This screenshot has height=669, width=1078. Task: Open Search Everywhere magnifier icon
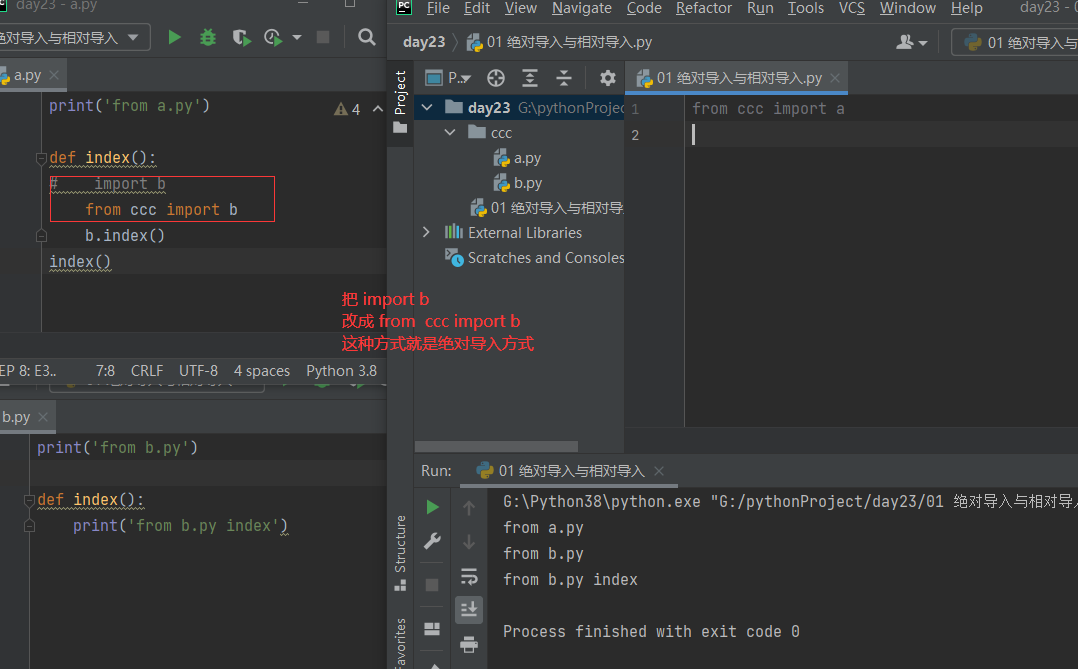pos(367,37)
